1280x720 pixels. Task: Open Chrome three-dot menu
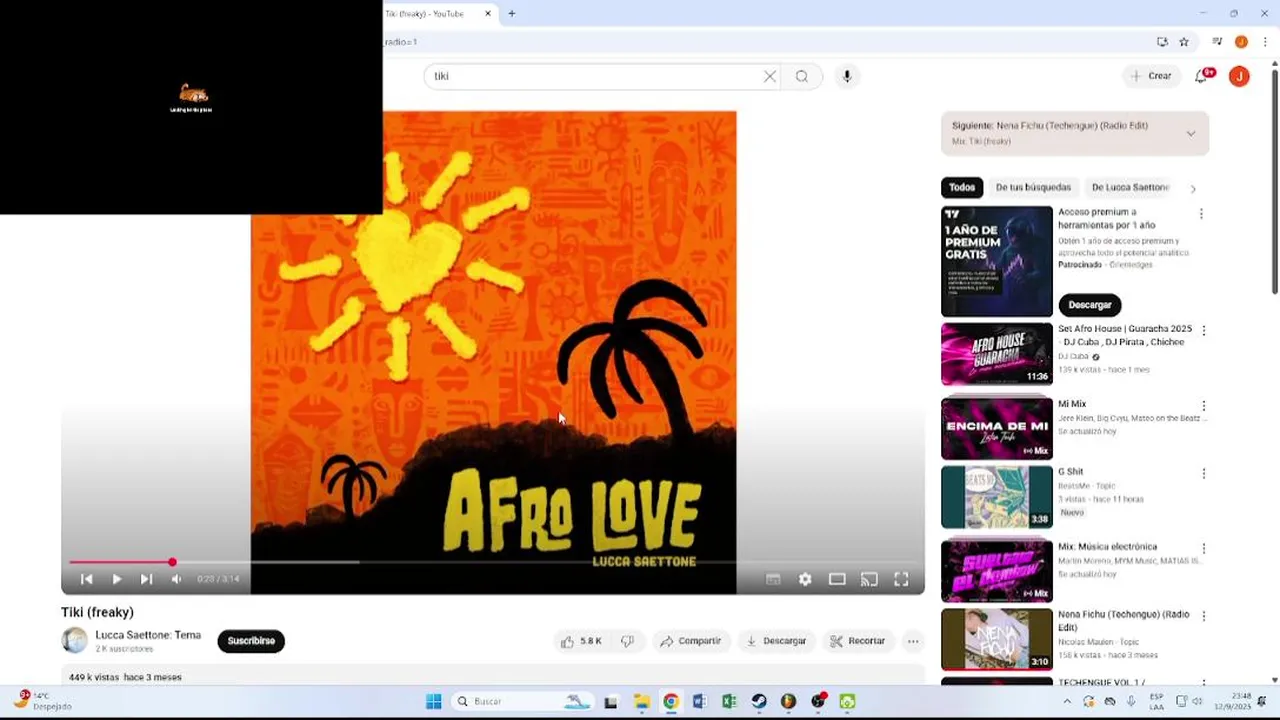[x=1265, y=42]
